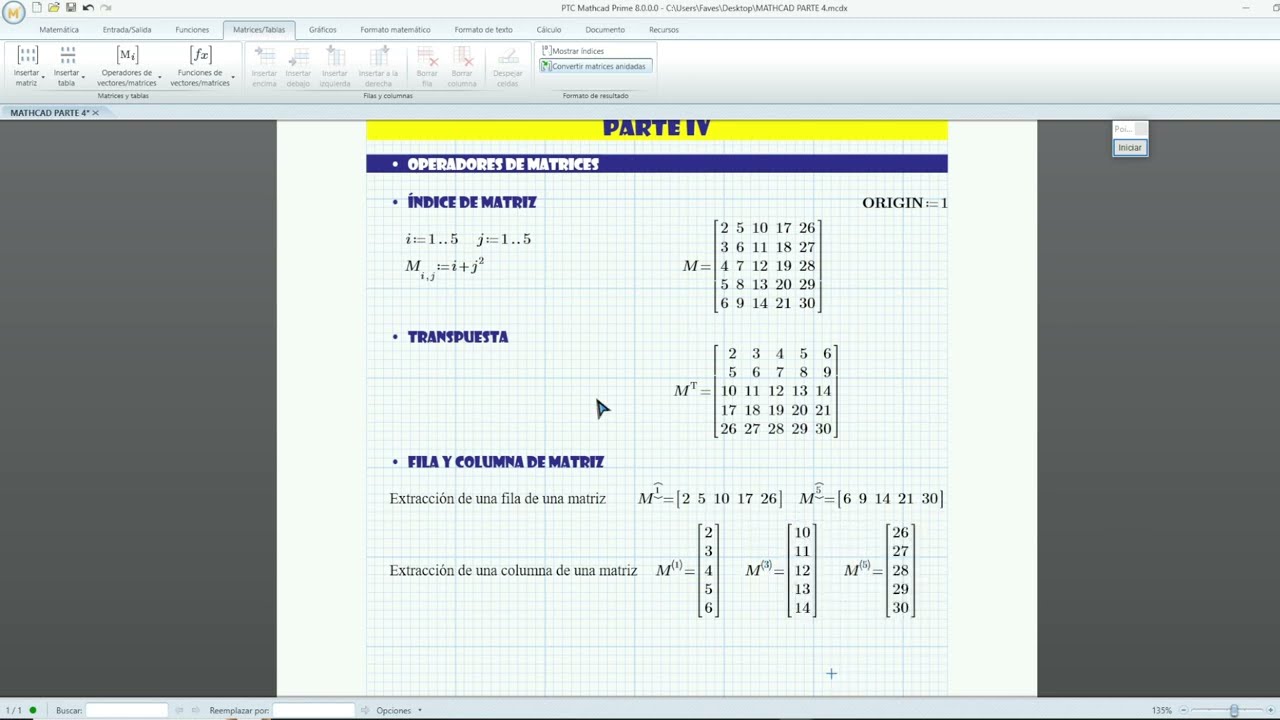
Task: Click the Redo arrow icon
Action: pyautogui.click(x=106, y=8)
